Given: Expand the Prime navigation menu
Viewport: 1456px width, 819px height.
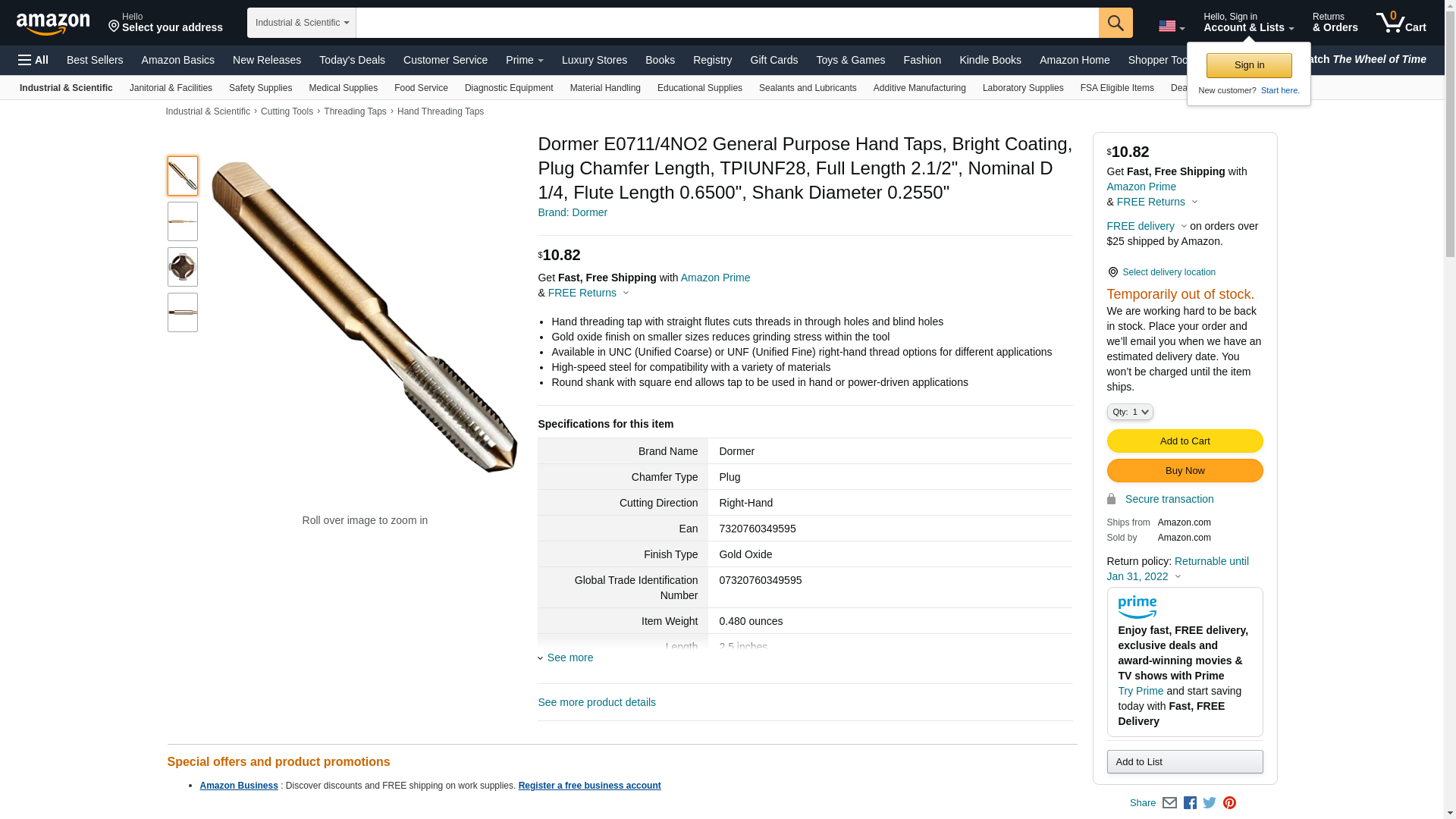Looking at the screenshot, I should (x=525, y=60).
